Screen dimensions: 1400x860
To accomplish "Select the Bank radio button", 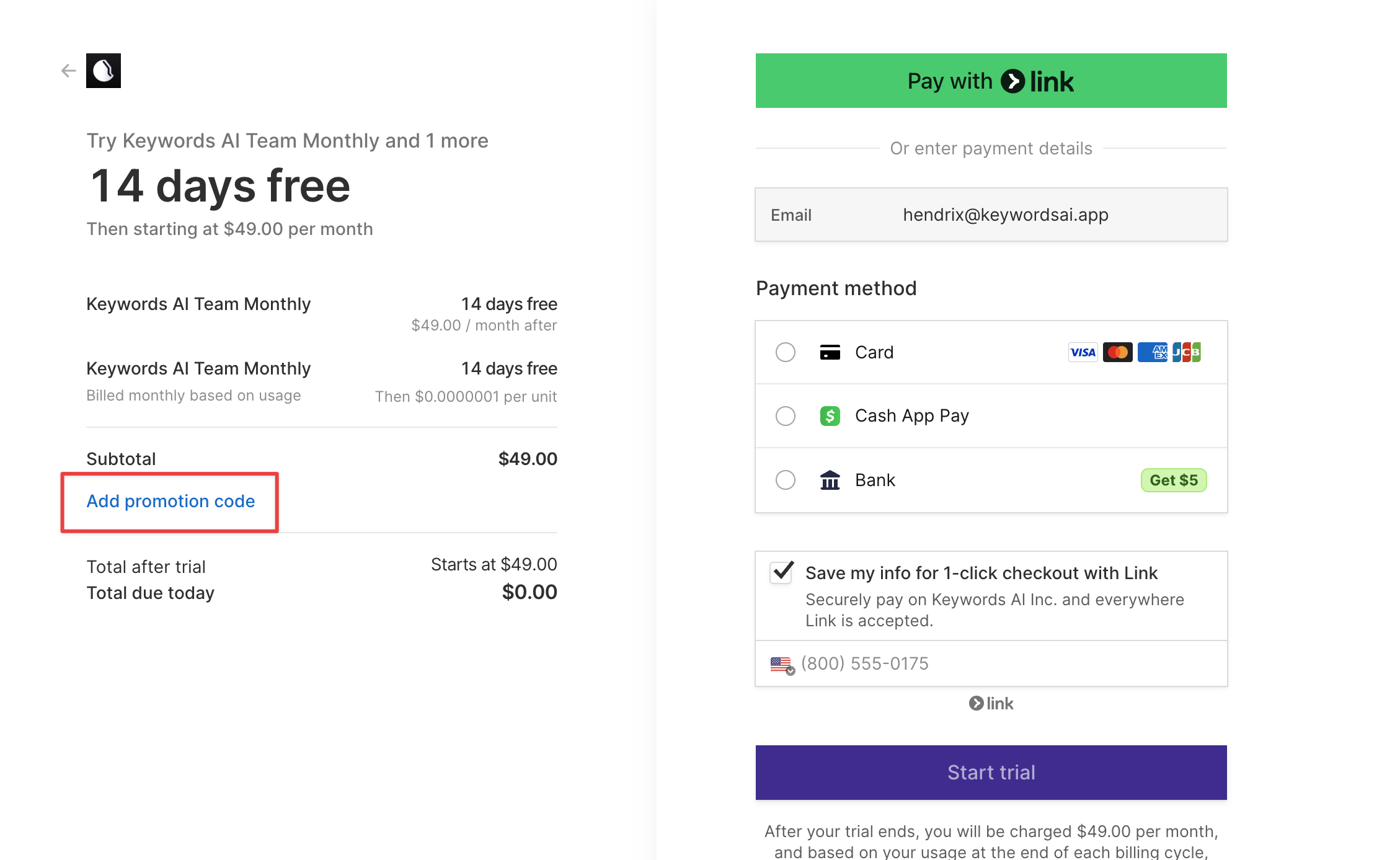I will coord(786,480).
